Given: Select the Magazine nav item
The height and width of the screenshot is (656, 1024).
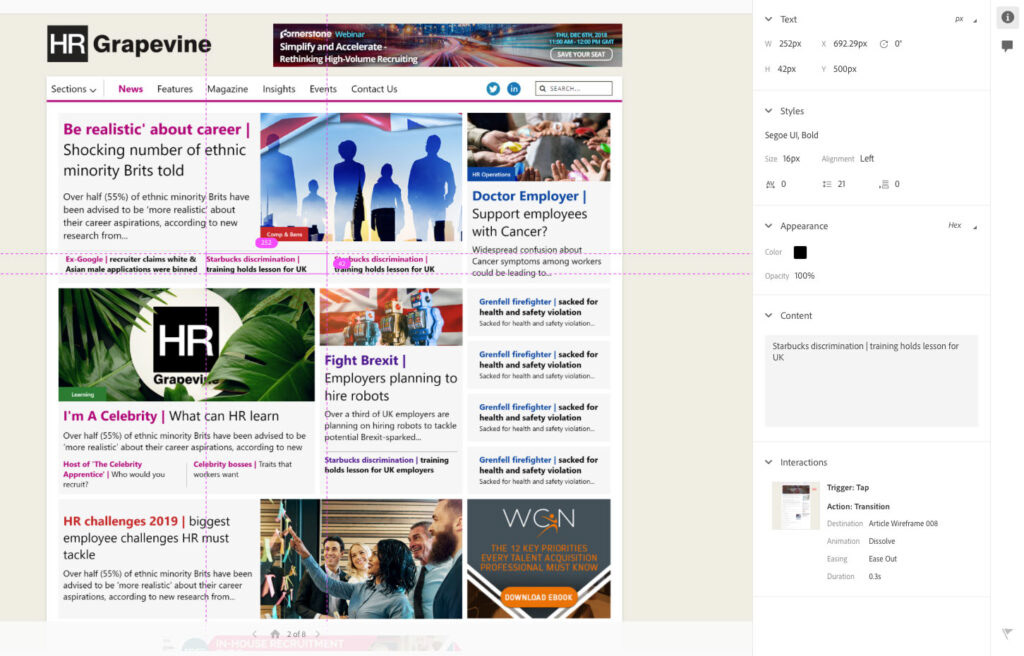Looking at the screenshot, I should click(x=227, y=89).
